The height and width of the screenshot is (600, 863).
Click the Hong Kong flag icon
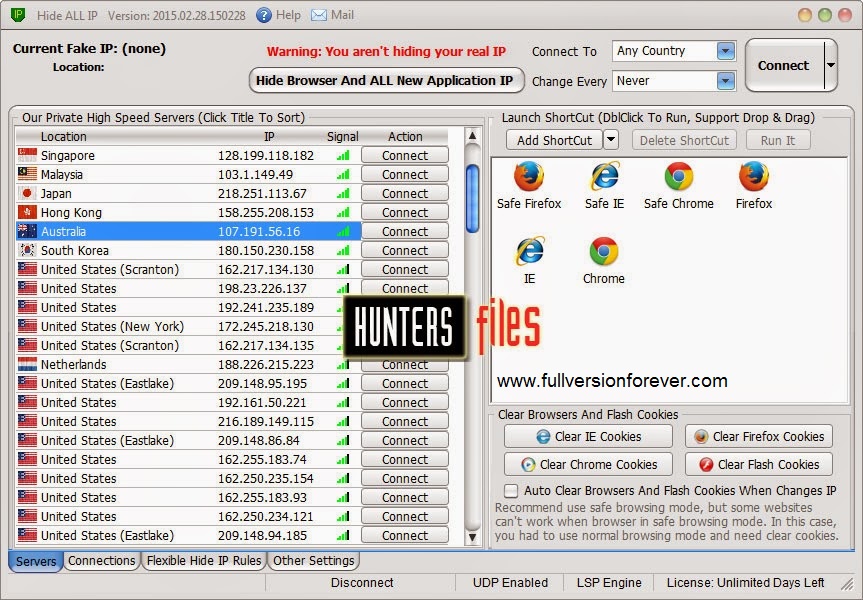point(27,212)
